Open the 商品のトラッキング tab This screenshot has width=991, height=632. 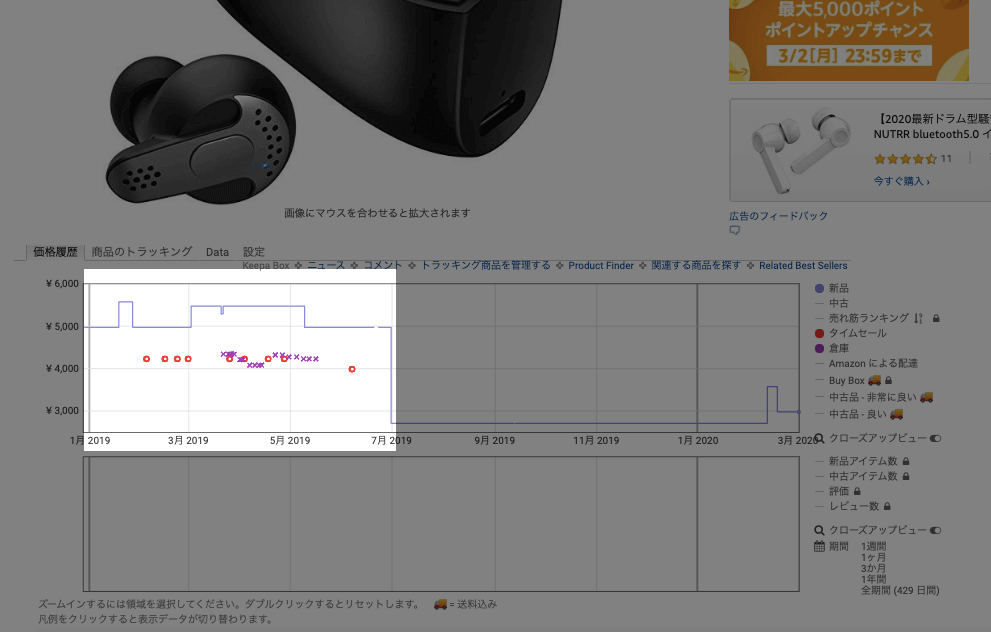tap(141, 252)
